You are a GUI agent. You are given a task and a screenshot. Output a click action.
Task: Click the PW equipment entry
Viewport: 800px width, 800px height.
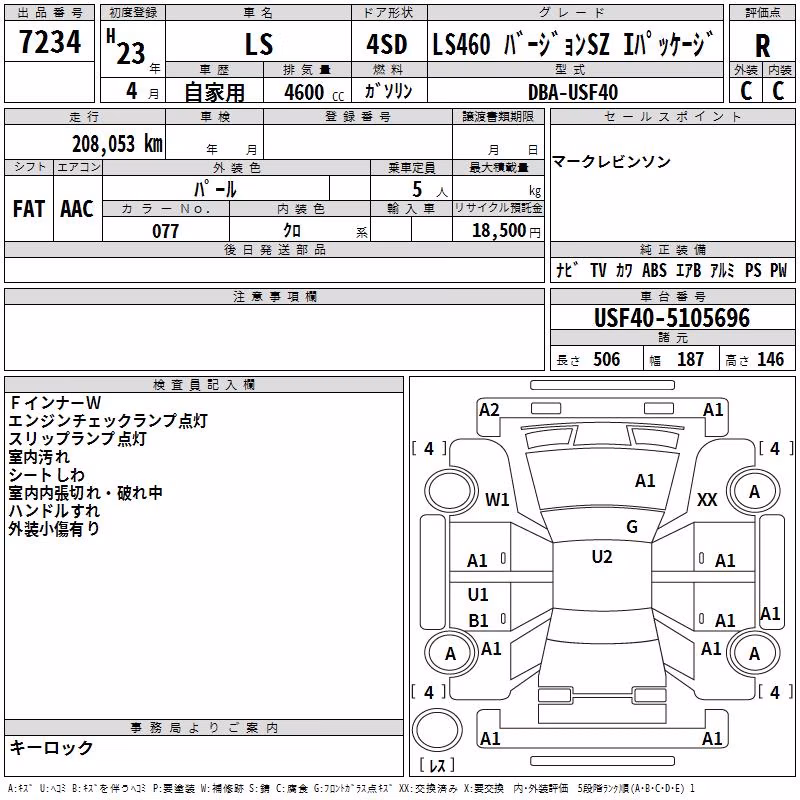779,270
